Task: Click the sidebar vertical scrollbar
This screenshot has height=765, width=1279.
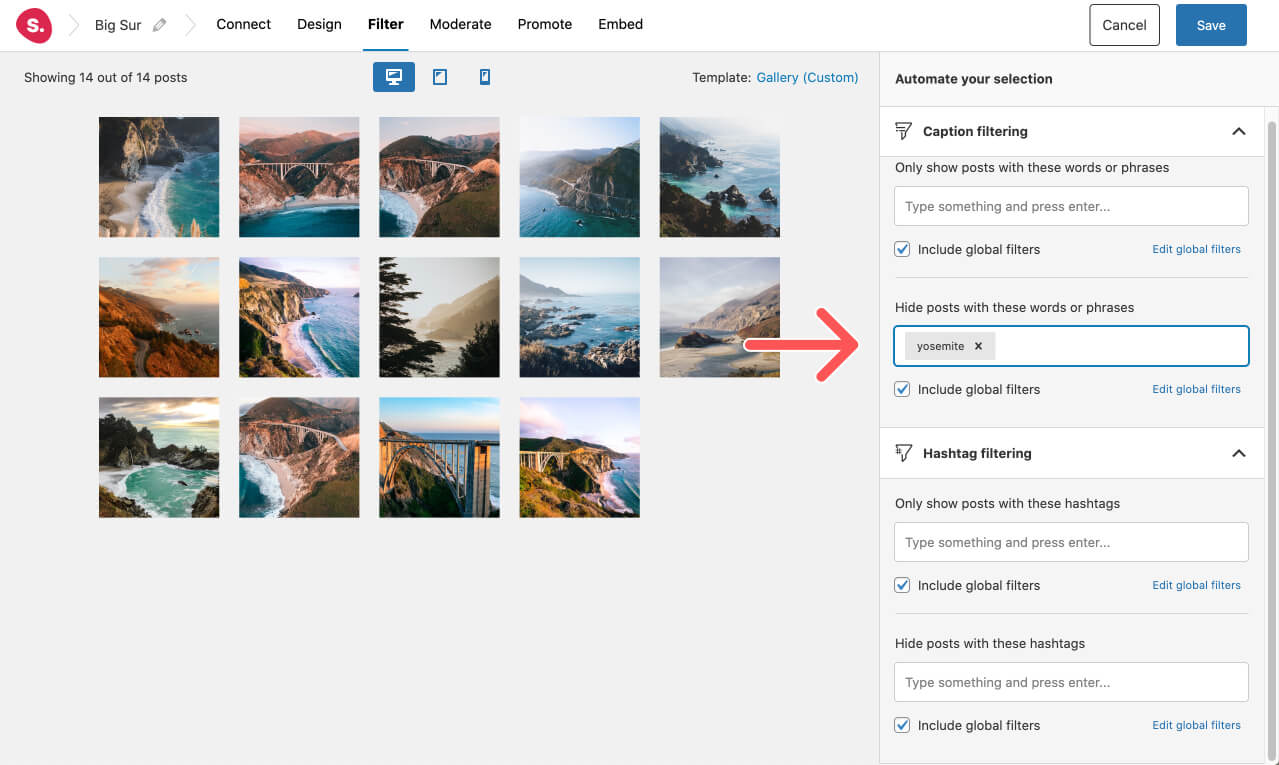Action: coord(1271,440)
